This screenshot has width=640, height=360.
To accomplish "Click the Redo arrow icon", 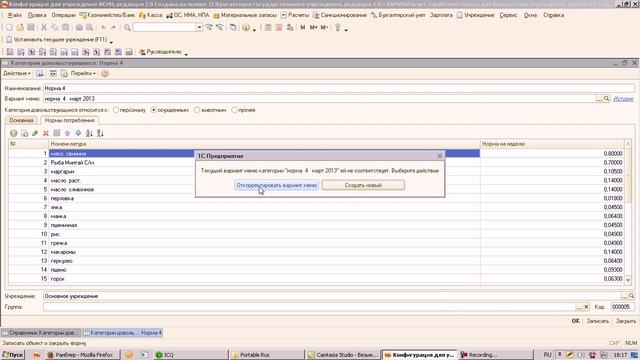I will (x=113, y=27).
